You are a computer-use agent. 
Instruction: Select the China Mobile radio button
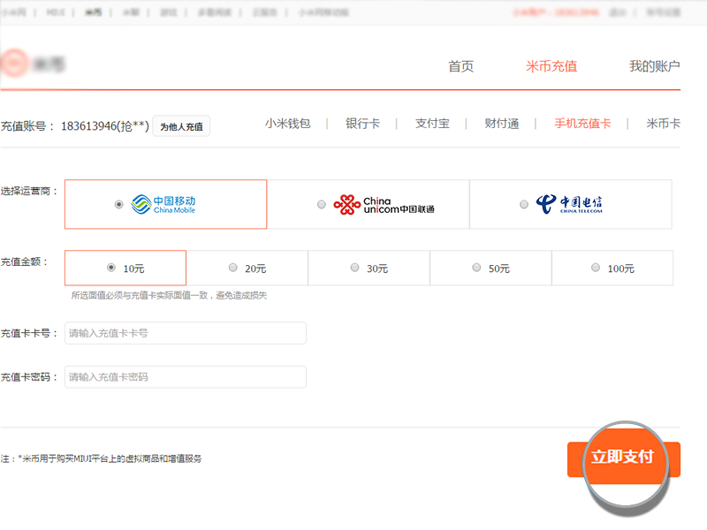(119, 204)
